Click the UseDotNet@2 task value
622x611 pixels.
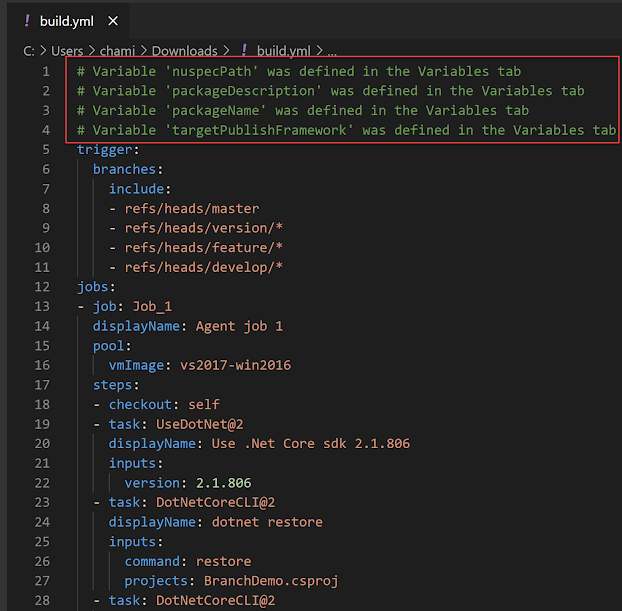click(x=200, y=424)
